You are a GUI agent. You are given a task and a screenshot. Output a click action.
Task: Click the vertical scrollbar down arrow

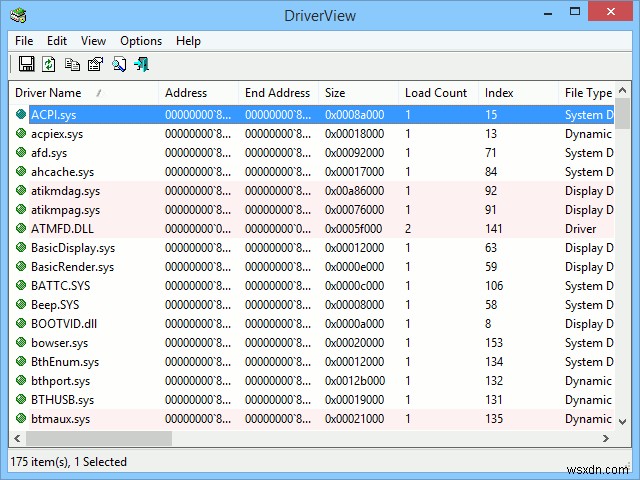click(622, 422)
